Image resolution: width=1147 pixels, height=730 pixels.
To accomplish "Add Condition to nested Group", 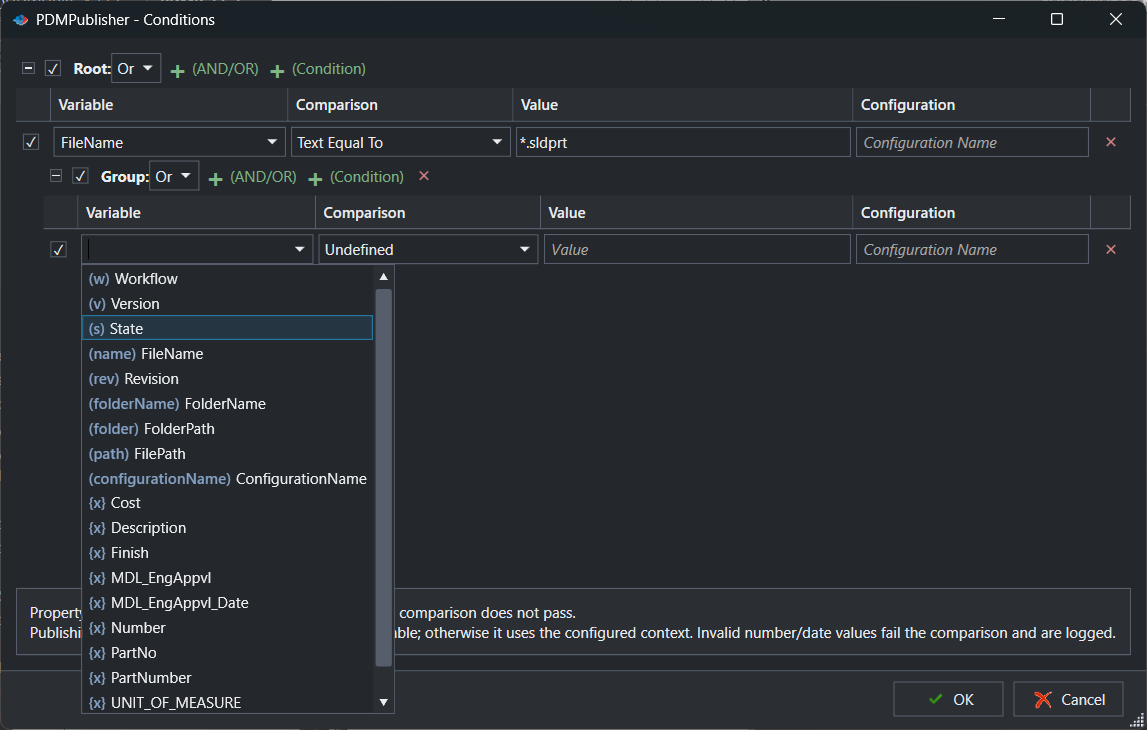I will pyautogui.click(x=356, y=178).
